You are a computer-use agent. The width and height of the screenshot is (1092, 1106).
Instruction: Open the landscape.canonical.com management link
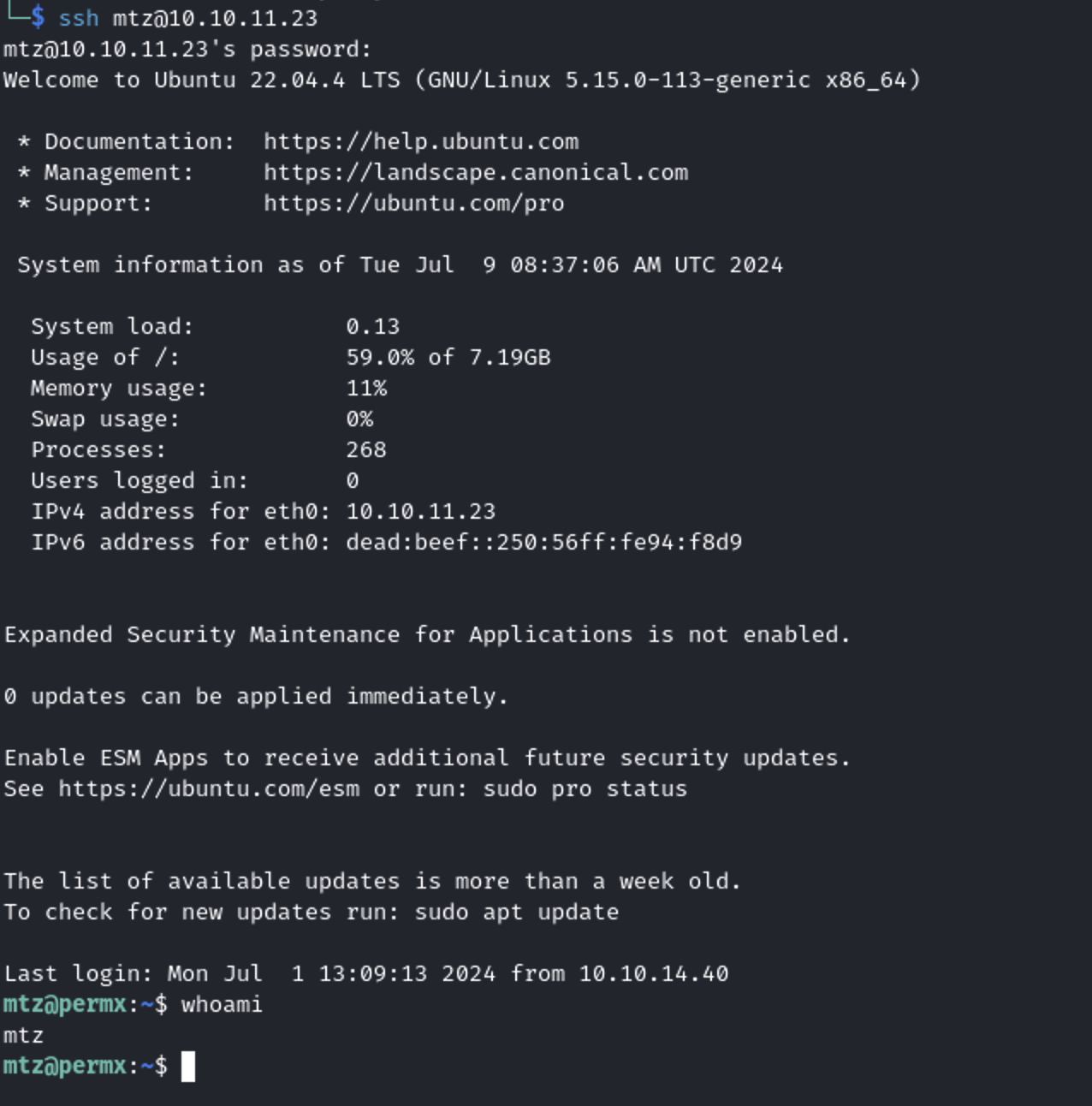pos(475,172)
